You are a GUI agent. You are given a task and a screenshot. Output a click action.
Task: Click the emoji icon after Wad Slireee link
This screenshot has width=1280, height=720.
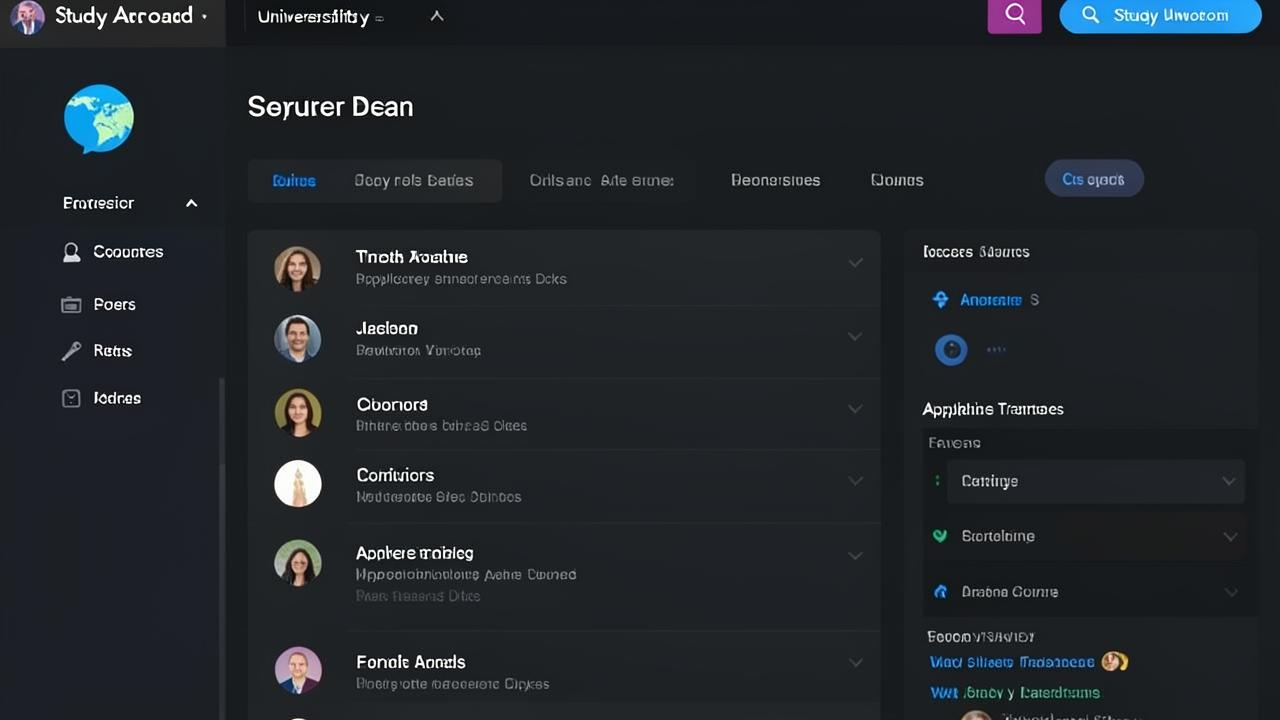1114,661
